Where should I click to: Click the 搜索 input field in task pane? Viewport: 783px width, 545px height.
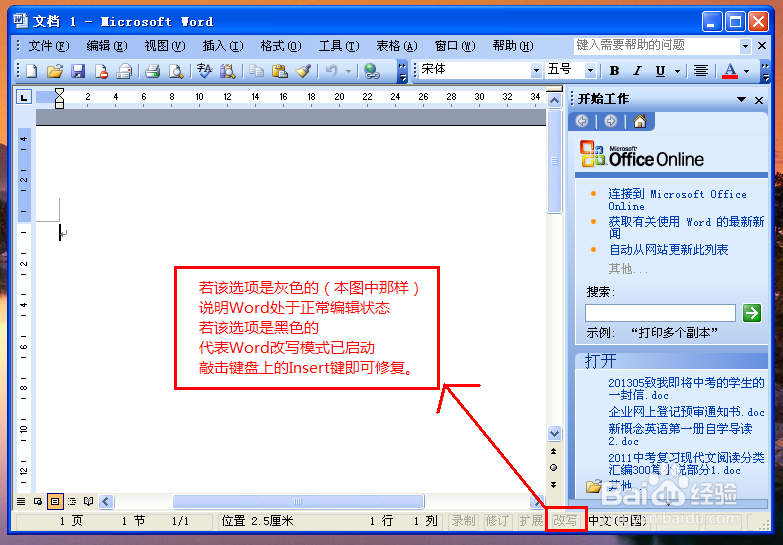[x=660, y=313]
